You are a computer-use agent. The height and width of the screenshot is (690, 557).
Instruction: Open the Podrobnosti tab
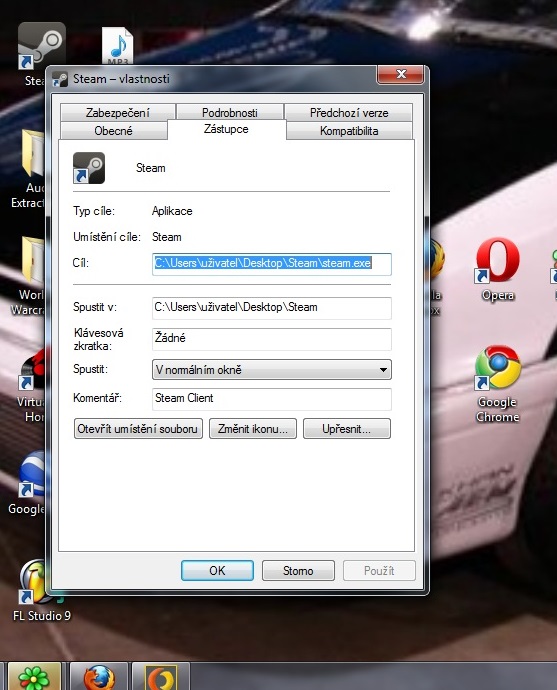pos(230,113)
